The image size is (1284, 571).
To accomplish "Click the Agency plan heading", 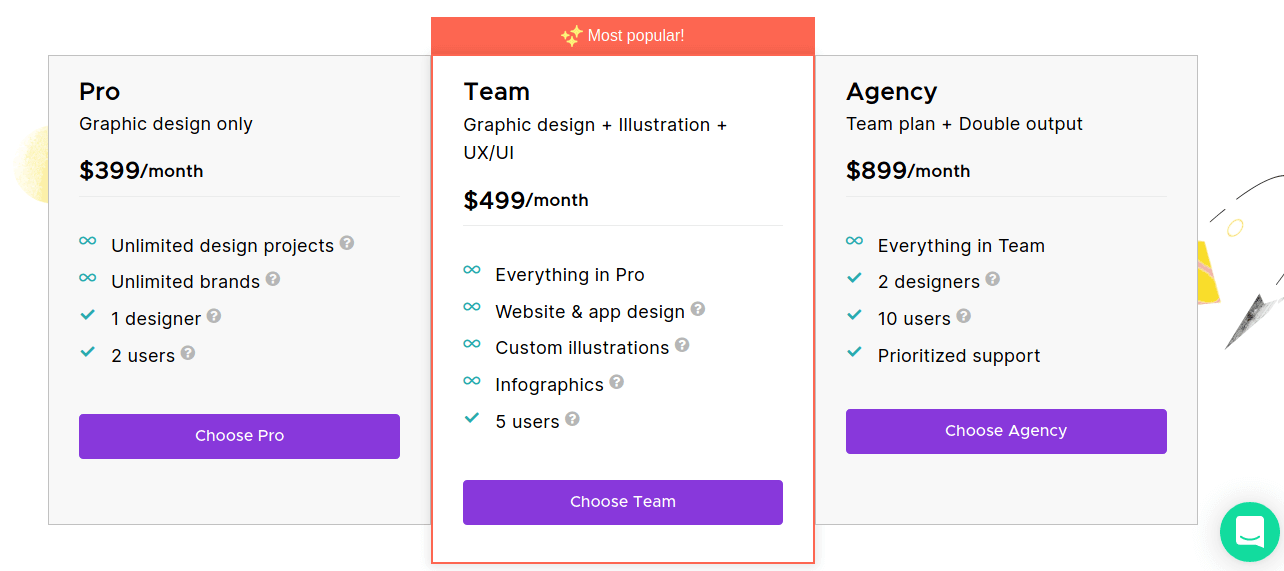I will coord(892,92).
